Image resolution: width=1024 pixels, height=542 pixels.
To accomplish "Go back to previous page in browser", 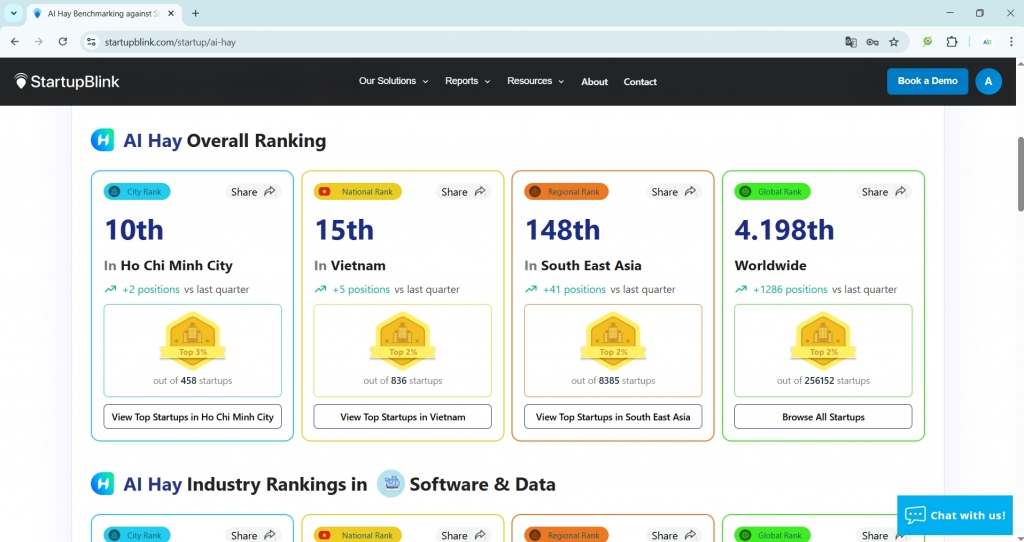I will (x=15, y=42).
